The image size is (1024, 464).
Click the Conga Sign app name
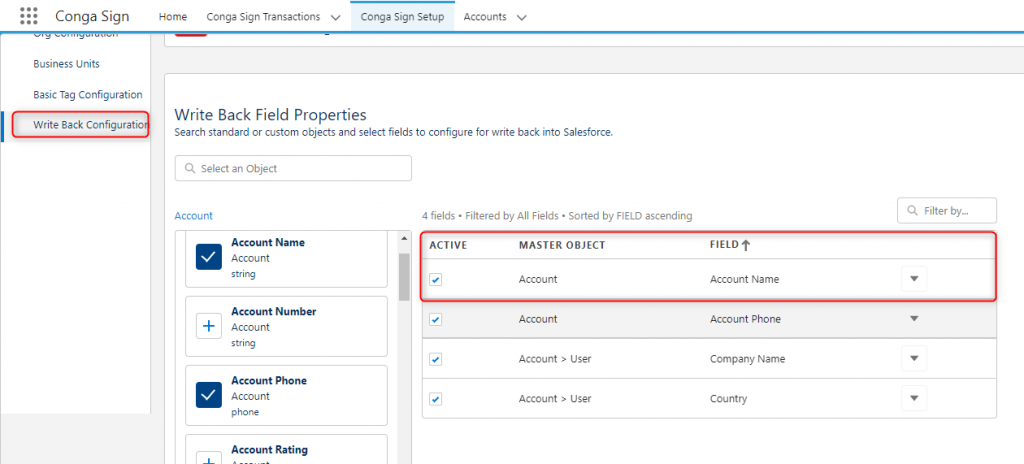pyautogui.click(x=92, y=16)
